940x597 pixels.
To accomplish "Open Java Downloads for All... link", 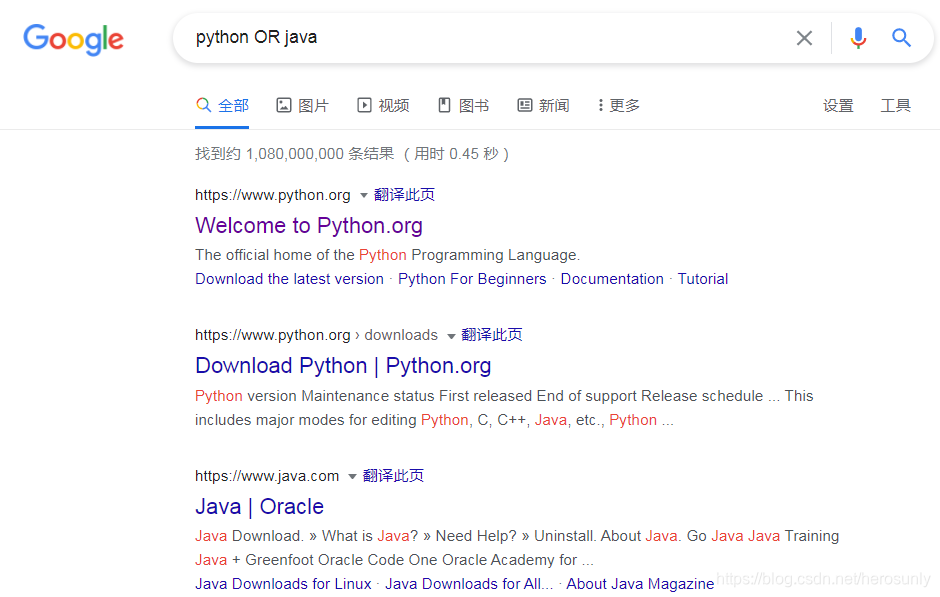I will coord(469,584).
